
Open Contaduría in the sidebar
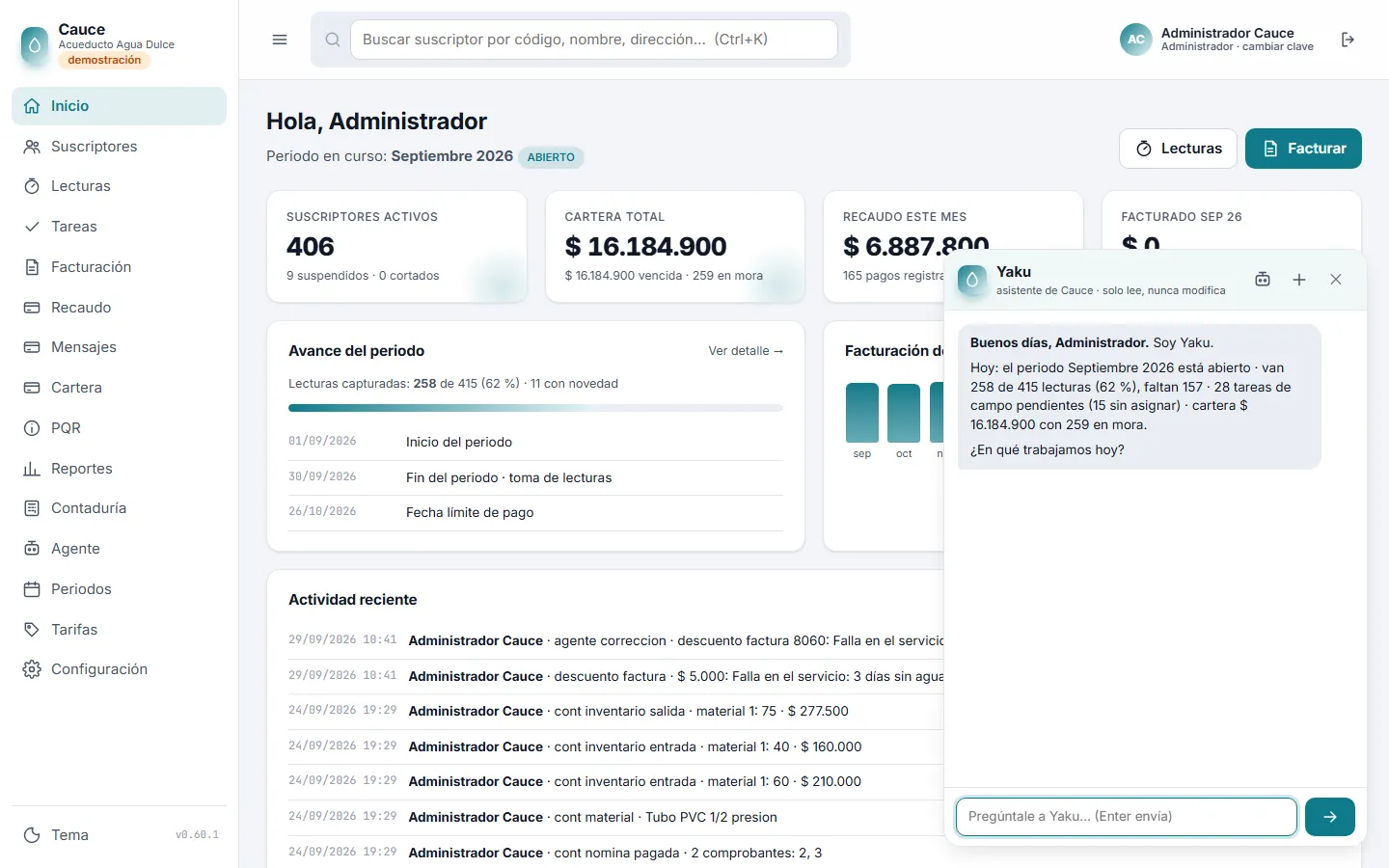119,508
